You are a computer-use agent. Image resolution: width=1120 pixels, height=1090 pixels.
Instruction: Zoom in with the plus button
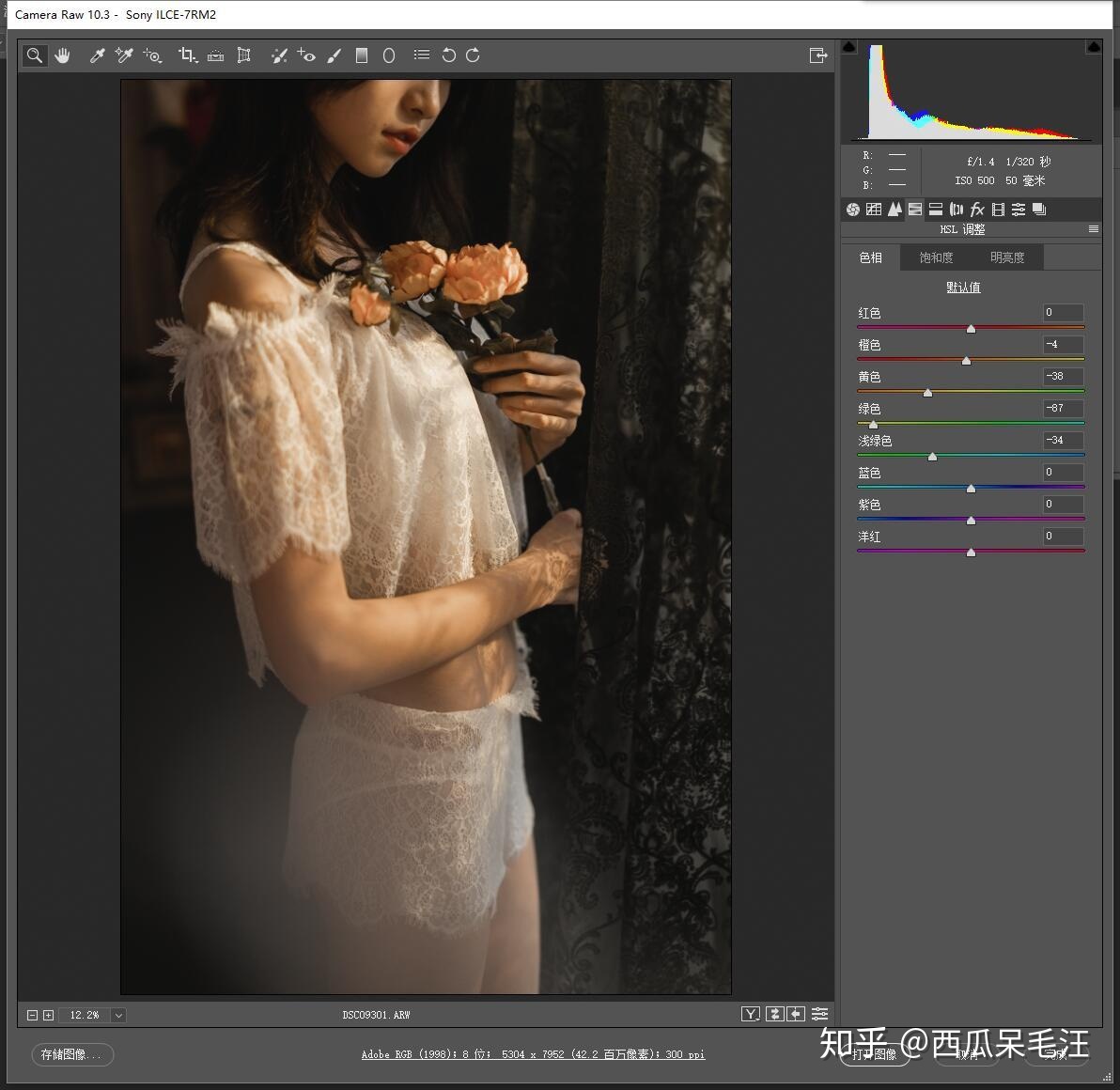[49, 1015]
